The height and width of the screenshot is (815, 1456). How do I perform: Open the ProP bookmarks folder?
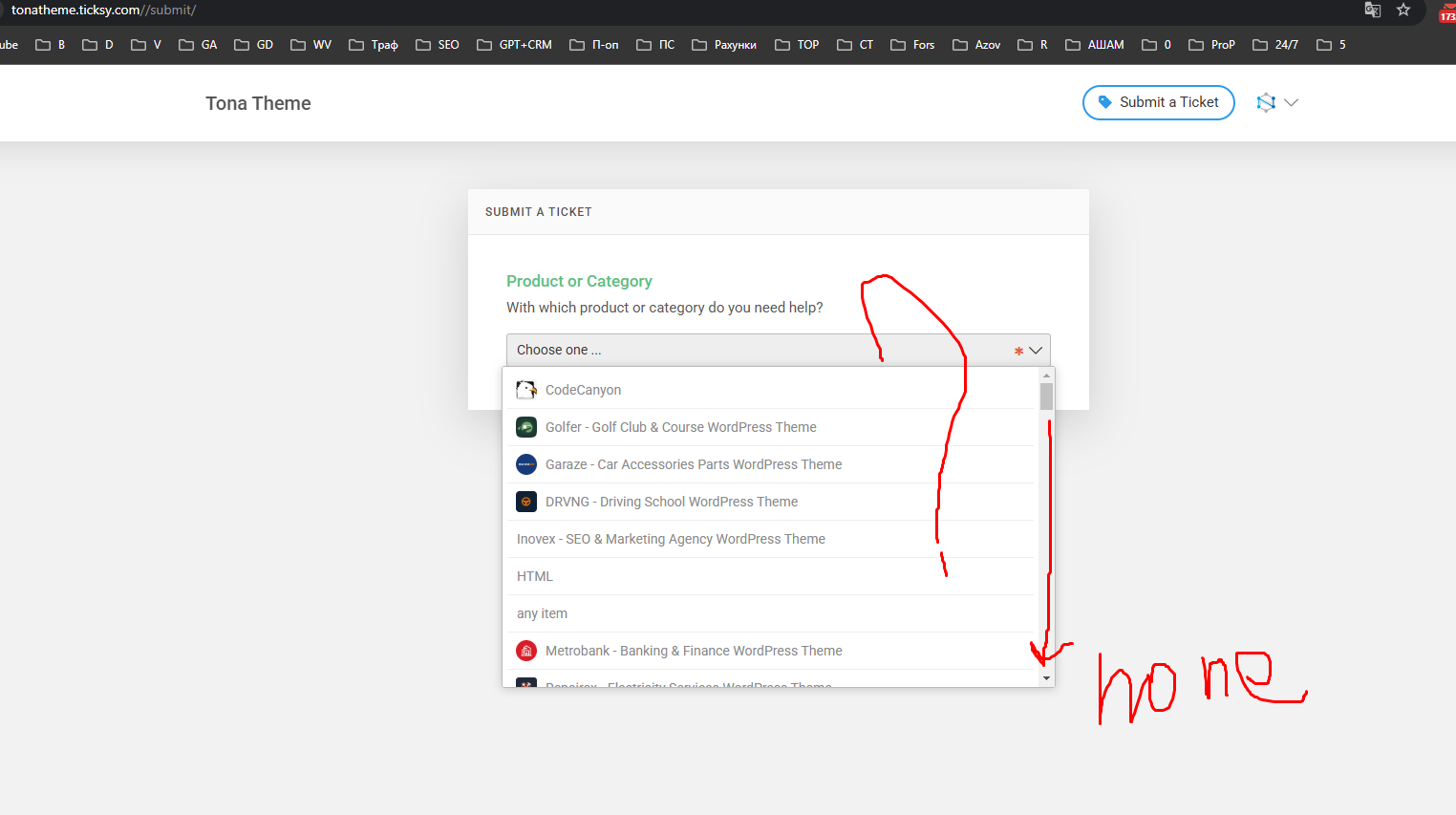tap(1211, 45)
